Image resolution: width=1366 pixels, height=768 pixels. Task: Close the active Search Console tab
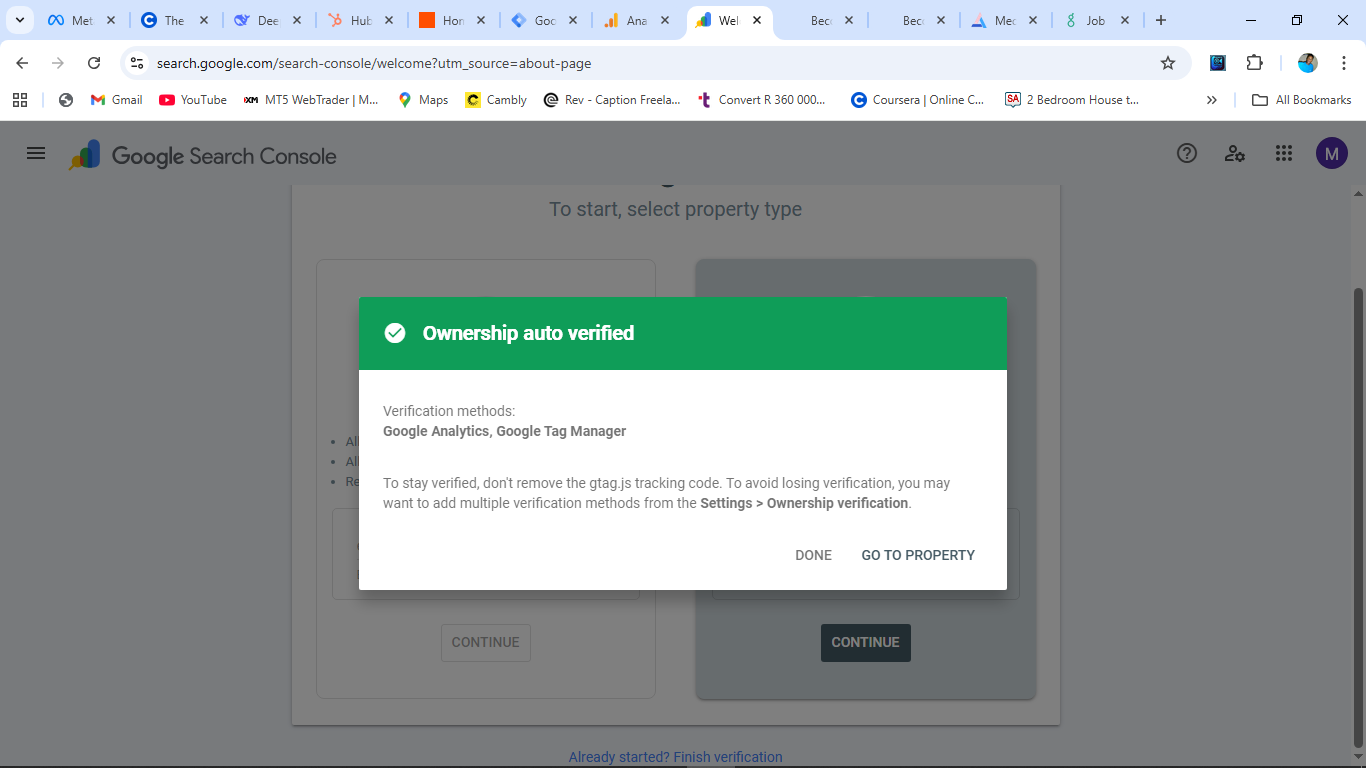pos(757,20)
